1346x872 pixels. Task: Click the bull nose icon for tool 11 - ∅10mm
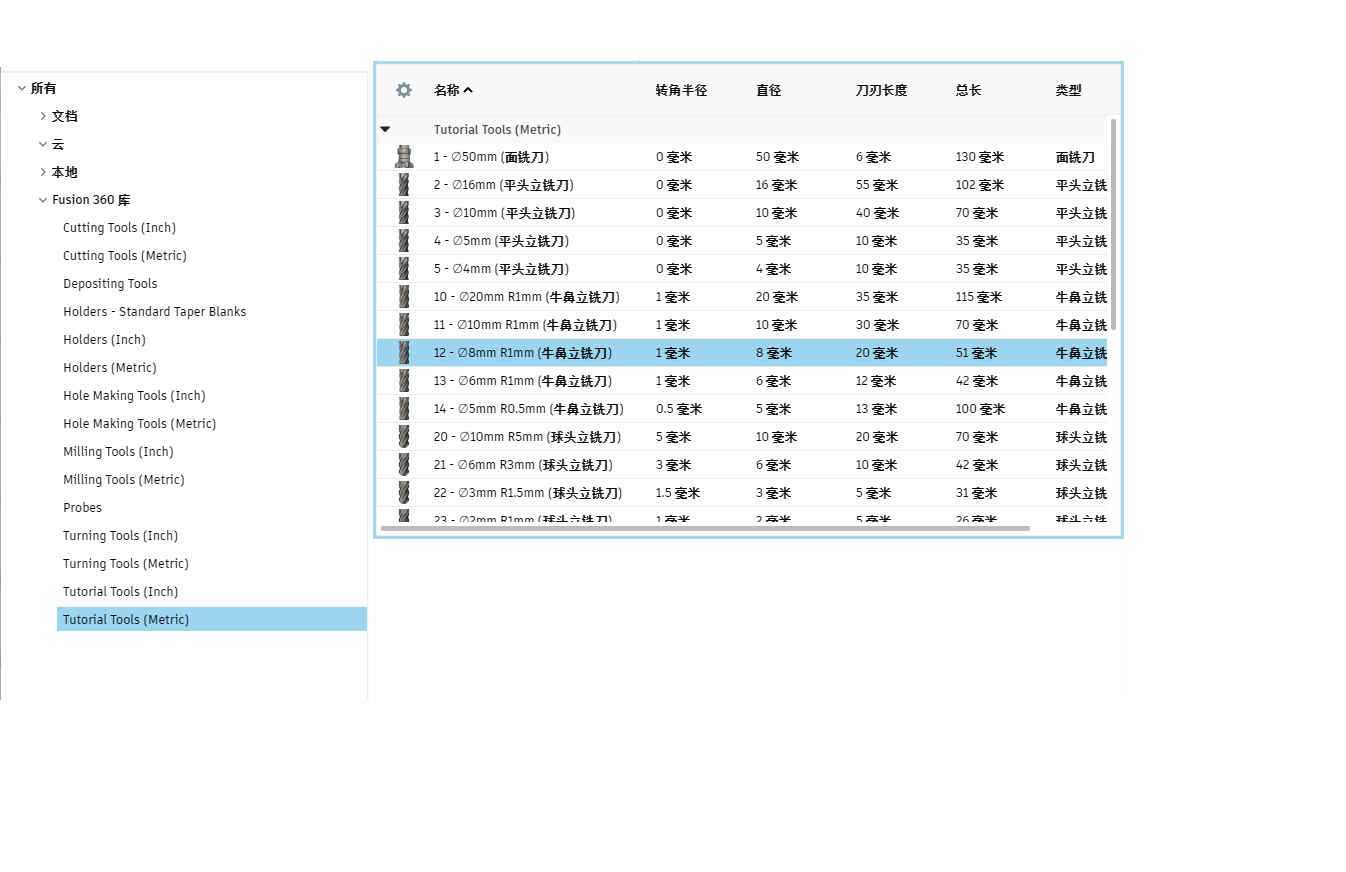[404, 325]
